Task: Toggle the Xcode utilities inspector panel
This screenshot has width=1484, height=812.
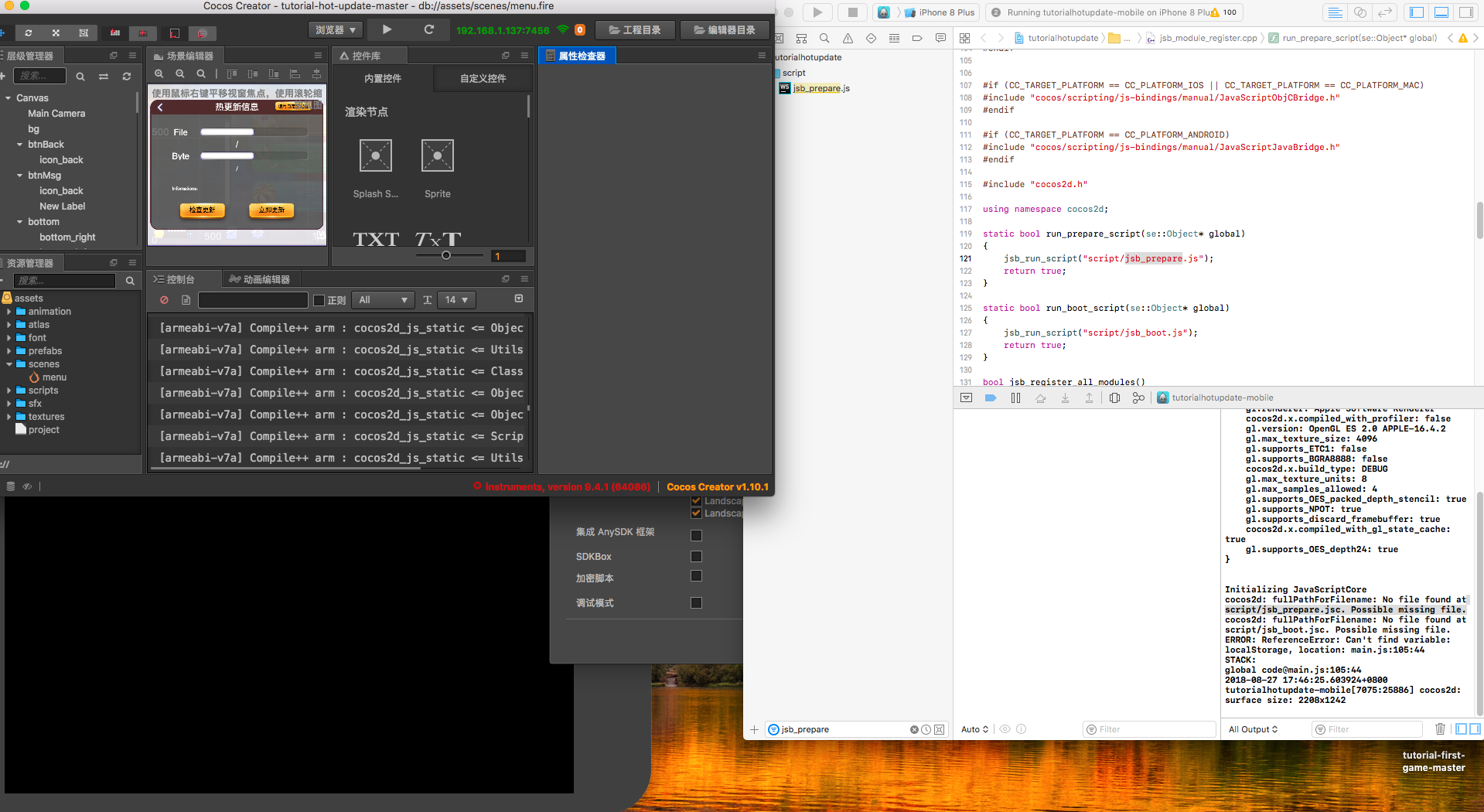Action: [1466, 12]
